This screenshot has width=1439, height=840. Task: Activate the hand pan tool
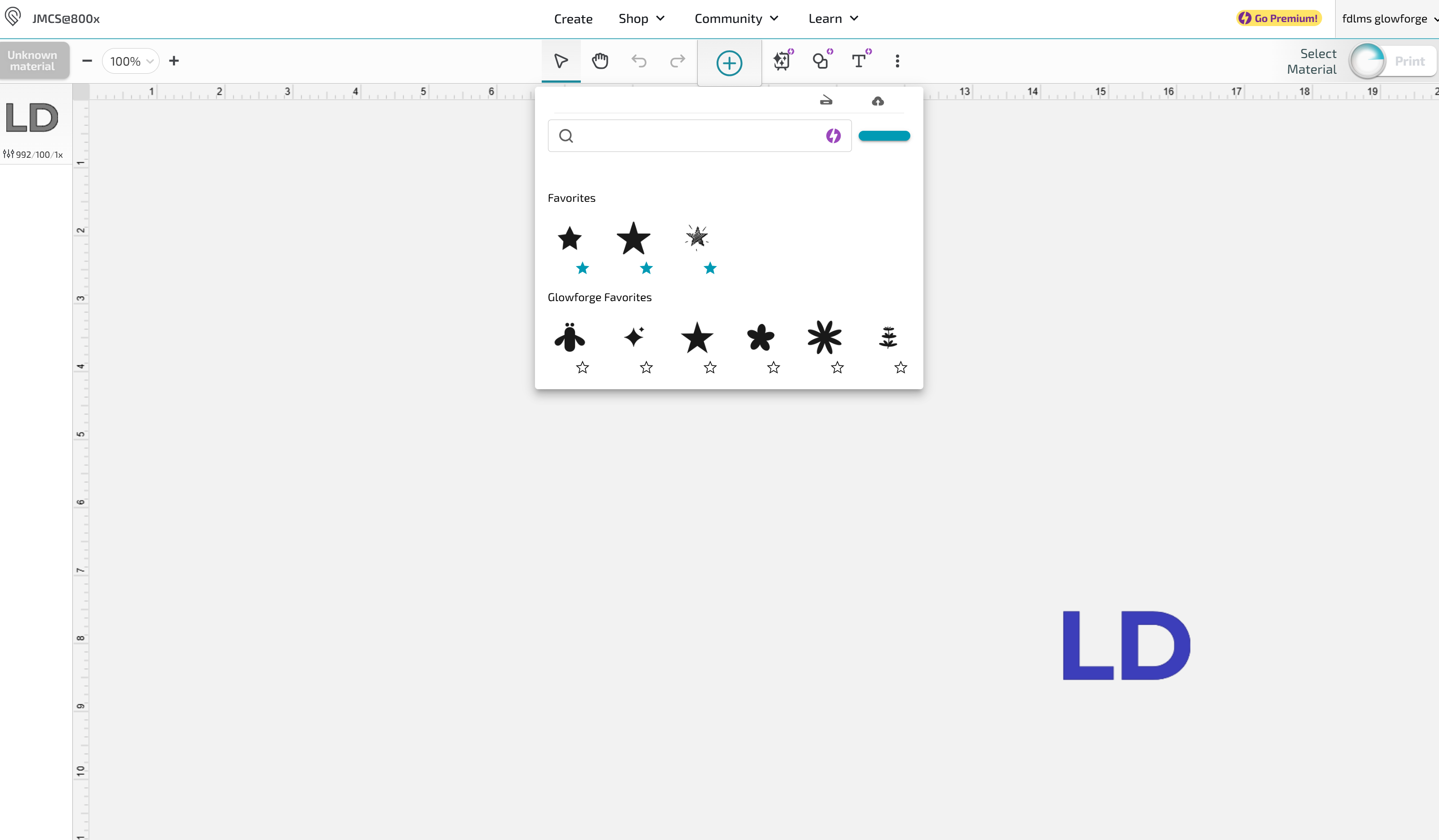click(x=600, y=61)
